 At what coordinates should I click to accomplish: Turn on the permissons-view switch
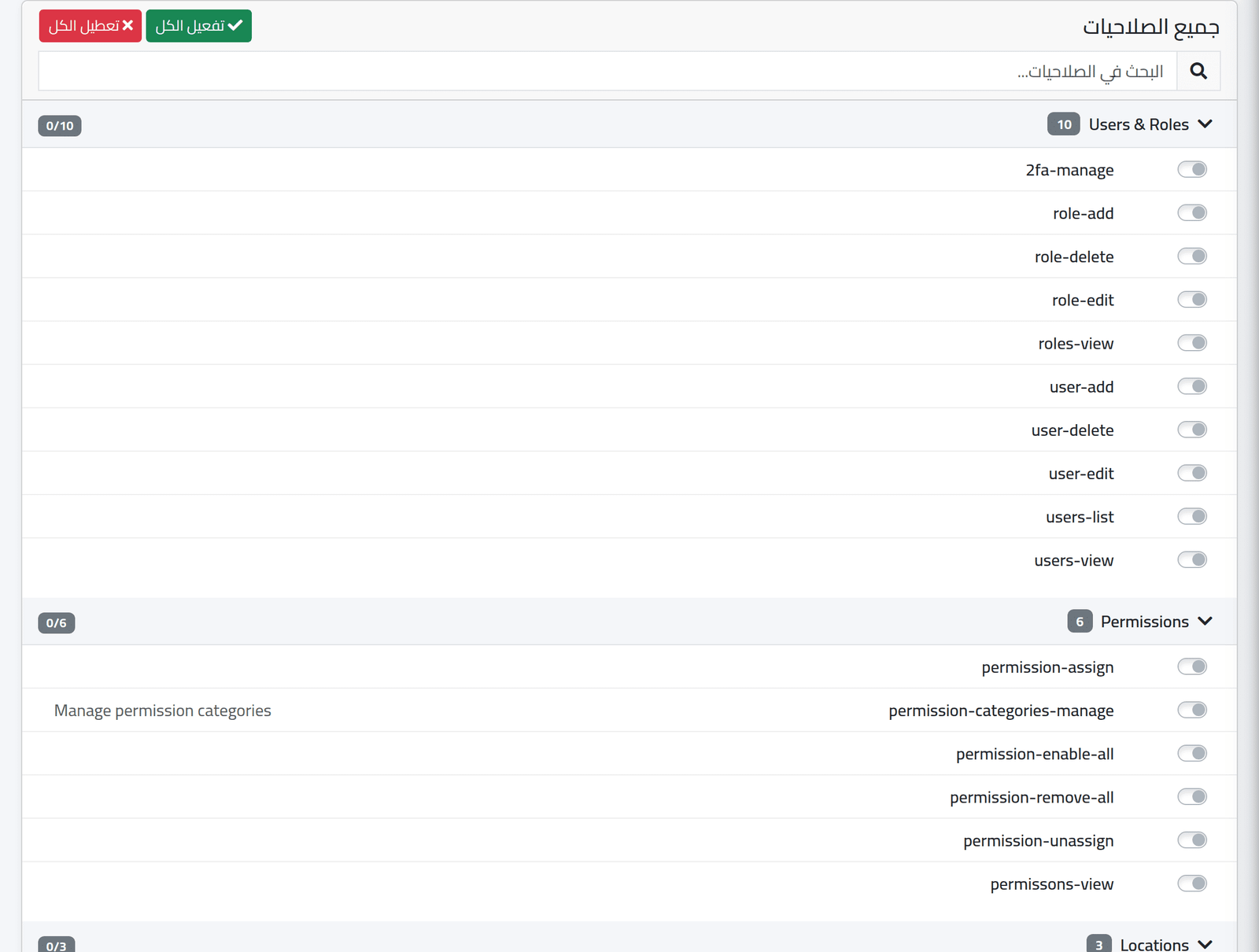point(1192,883)
